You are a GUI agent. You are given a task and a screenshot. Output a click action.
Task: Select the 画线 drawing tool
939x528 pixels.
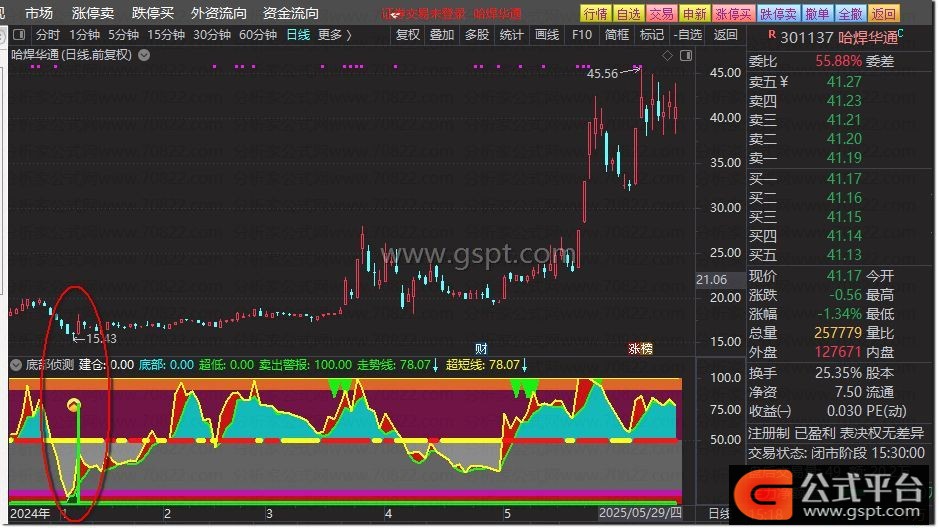(x=547, y=35)
